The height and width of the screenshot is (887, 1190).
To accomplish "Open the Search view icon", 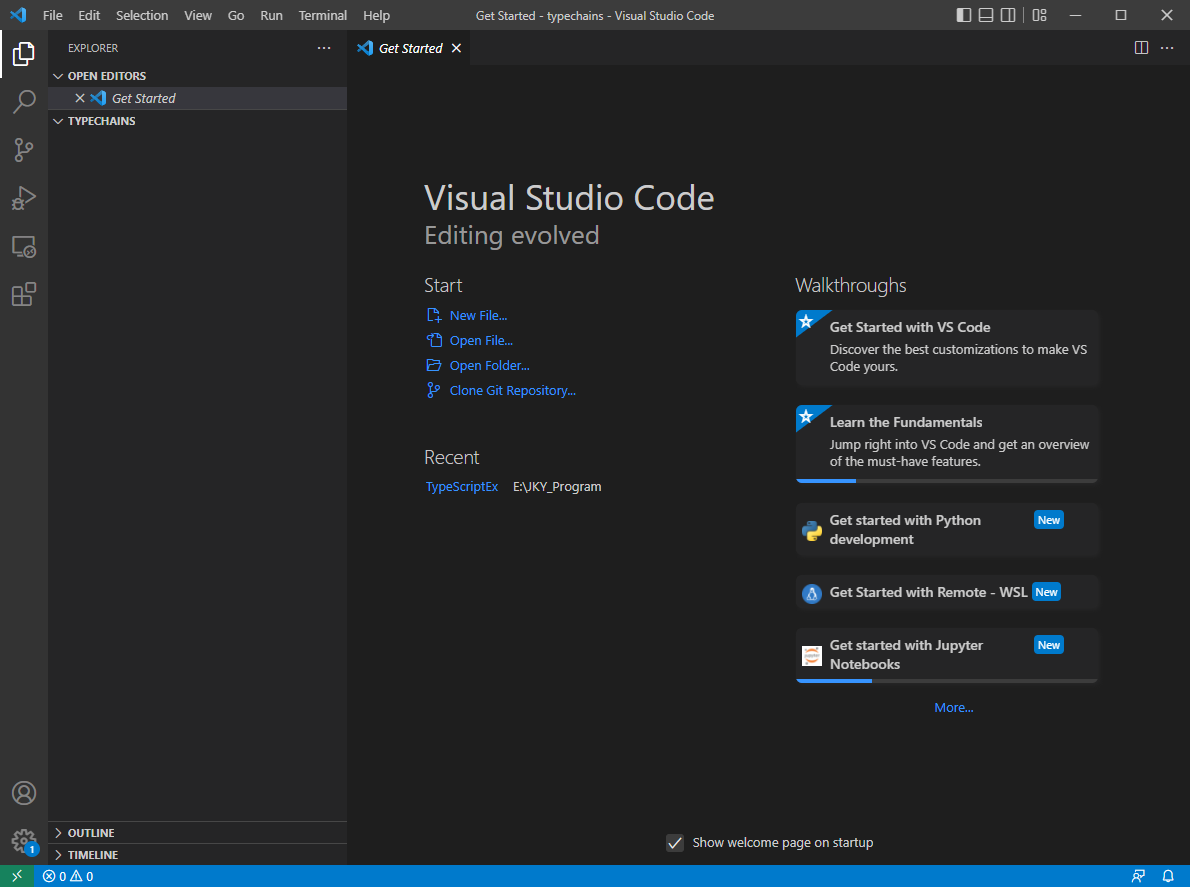I will (24, 102).
